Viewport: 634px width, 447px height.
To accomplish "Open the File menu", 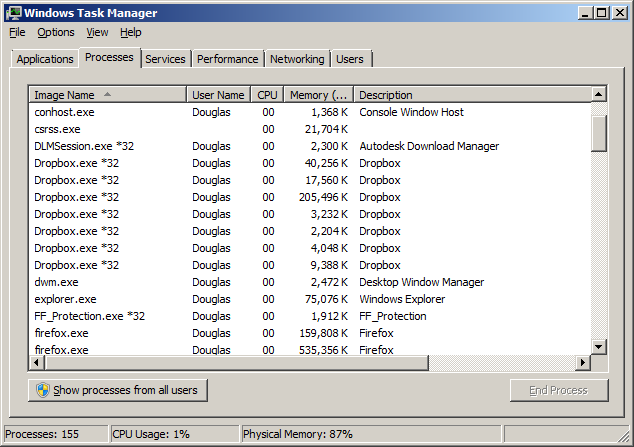I will pyautogui.click(x=17, y=32).
